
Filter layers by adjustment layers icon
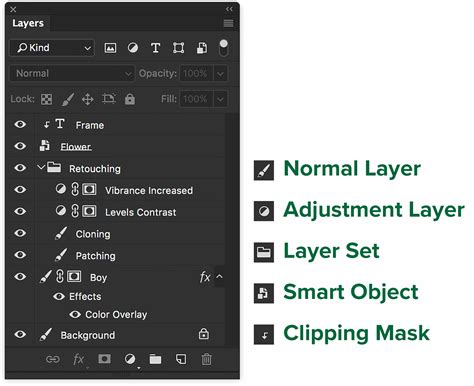coord(133,48)
